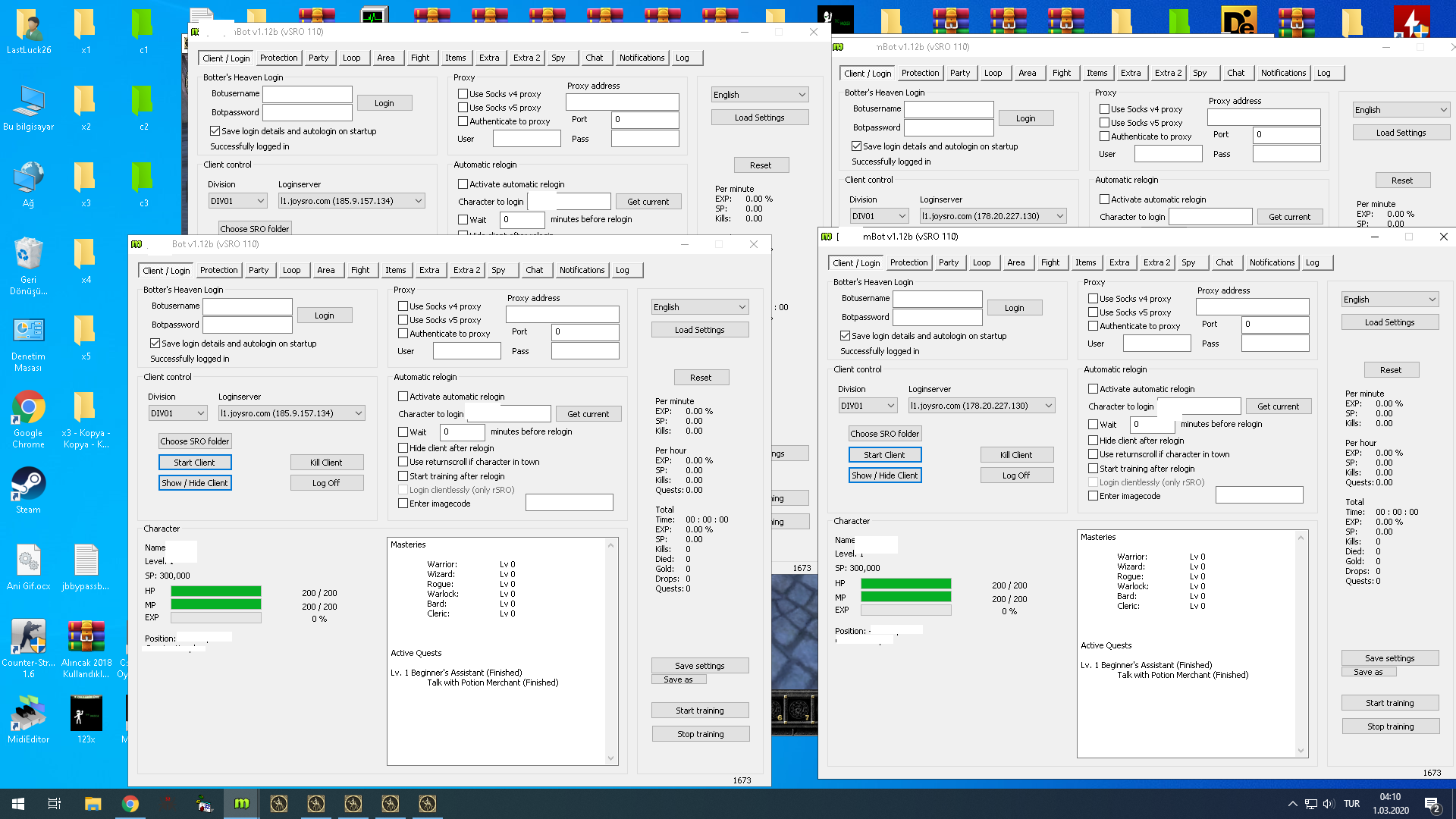Open the Alincak 2018 archive icon
Image resolution: width=1456 pixels, height=819 pixels.
point(86,648)
